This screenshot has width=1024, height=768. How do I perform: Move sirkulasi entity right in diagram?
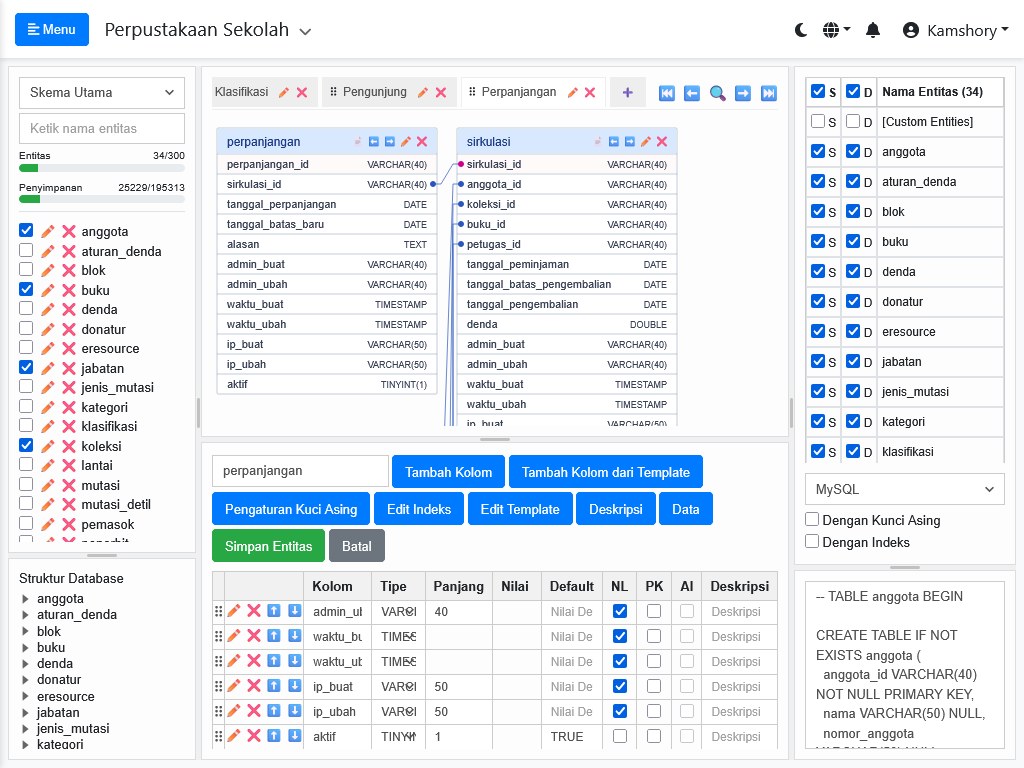[630, 141]
